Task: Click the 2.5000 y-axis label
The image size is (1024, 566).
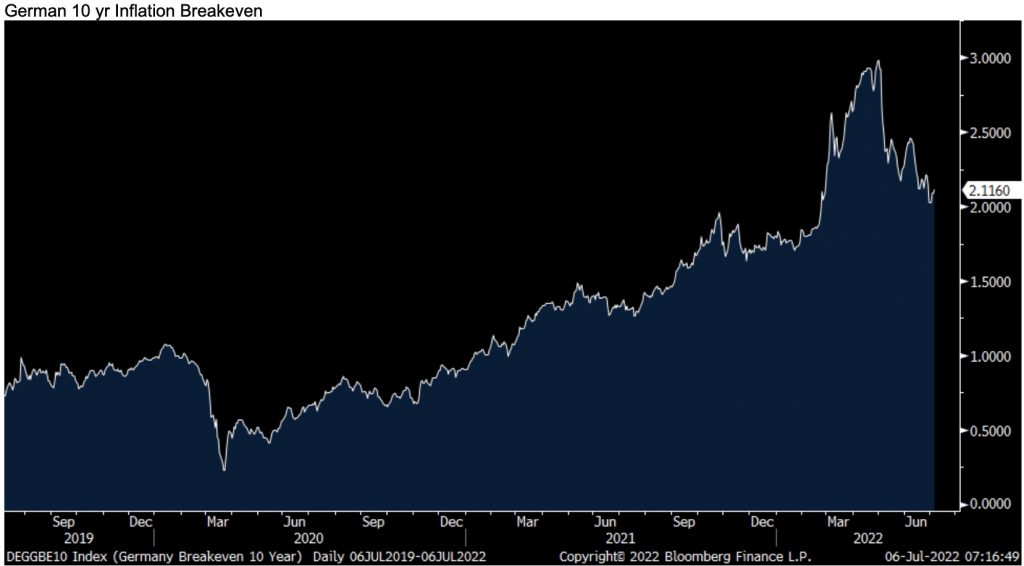Action: pyautogui.click(x=988, y=133)
